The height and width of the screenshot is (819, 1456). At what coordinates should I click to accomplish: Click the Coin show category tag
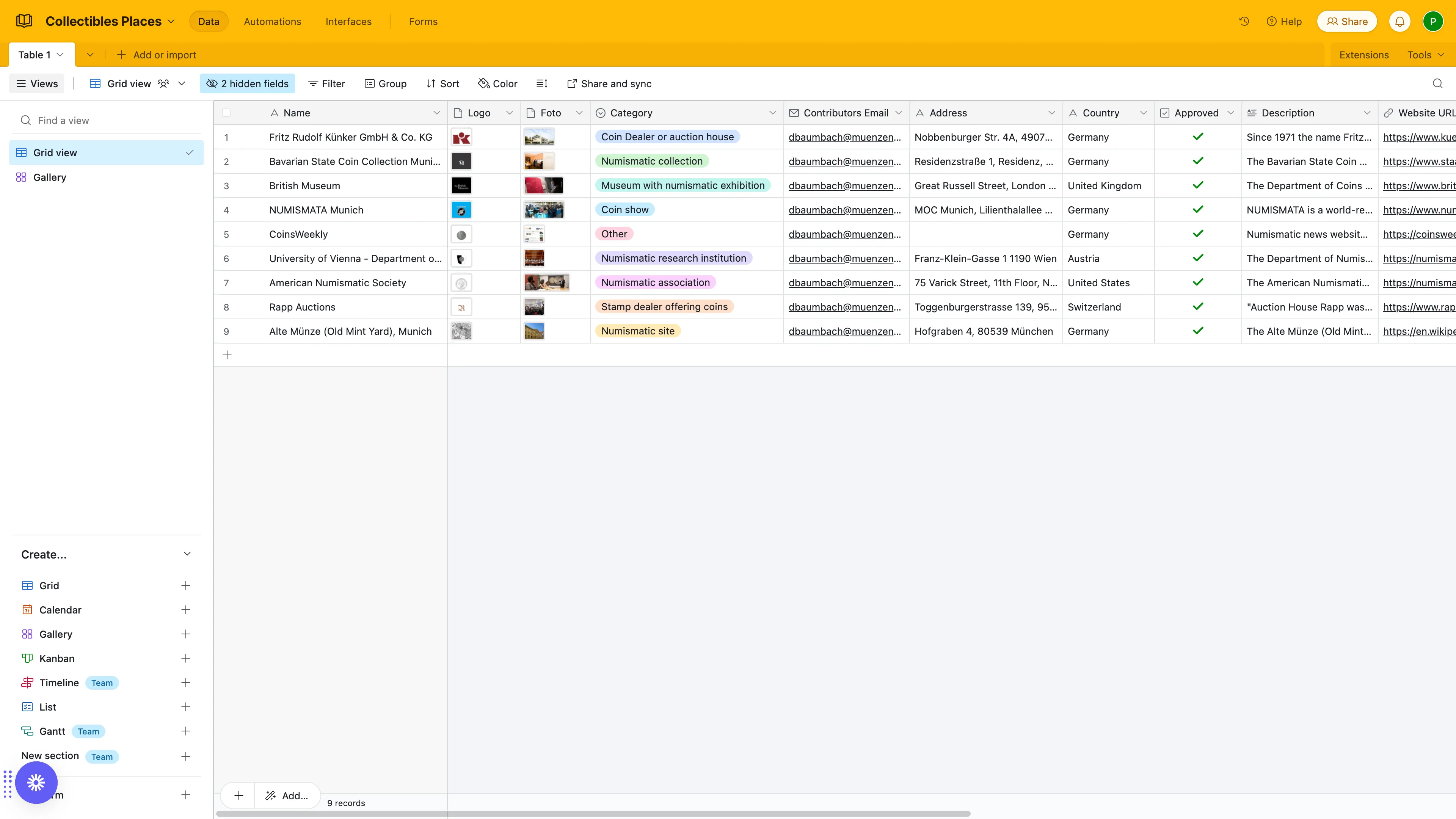[624, 210]
